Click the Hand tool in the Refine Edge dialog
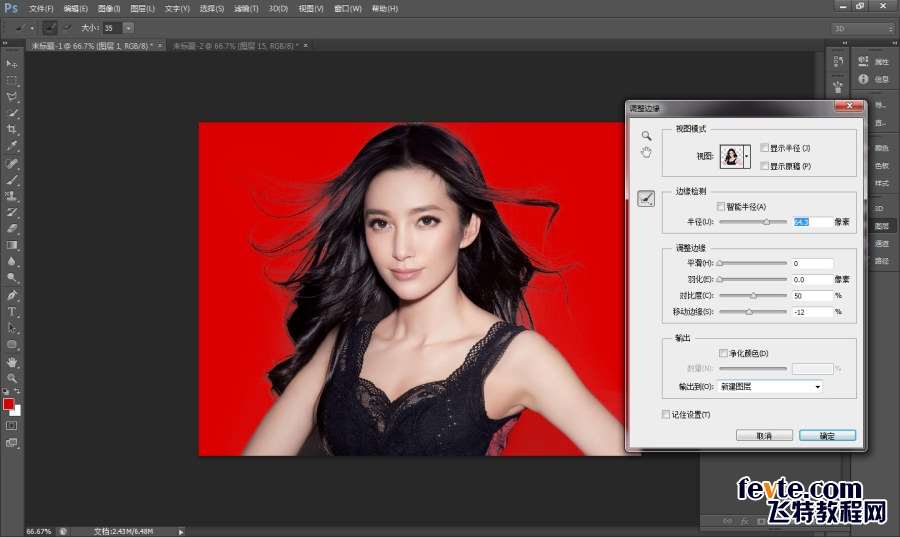The width and height of the screenshot is (900, 537). coord(646,153)
